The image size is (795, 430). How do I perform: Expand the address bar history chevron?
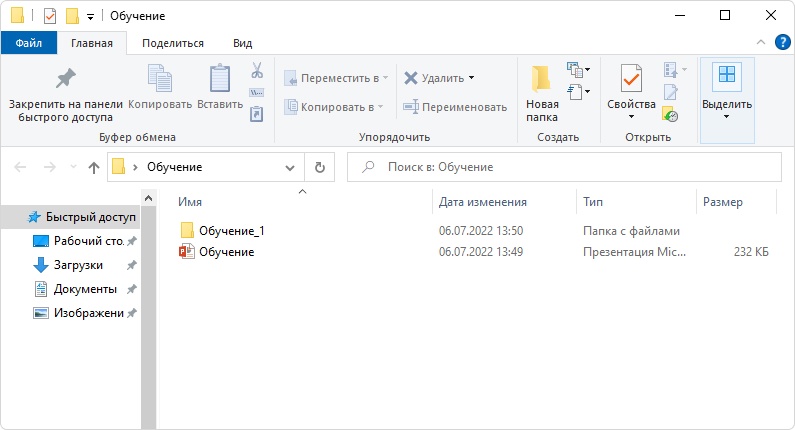pos(290,167)
